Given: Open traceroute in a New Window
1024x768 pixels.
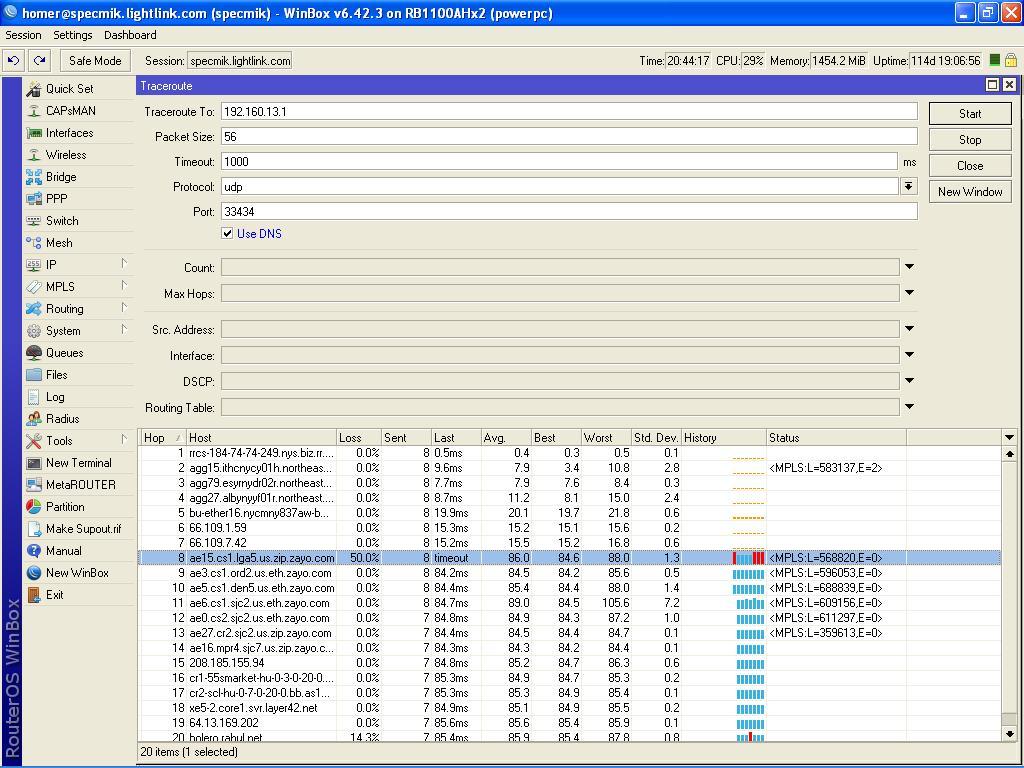Looking at the screenshot, I should [969, 191].
